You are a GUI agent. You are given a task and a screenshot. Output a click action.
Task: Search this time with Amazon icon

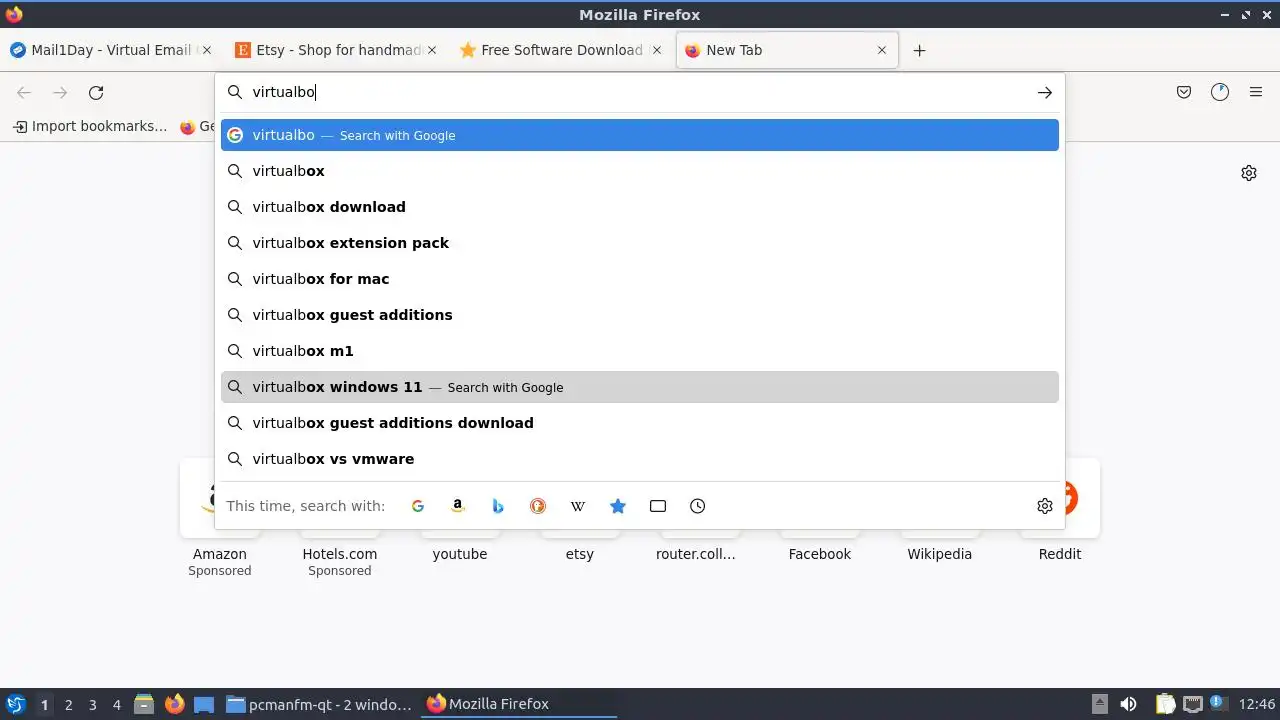click(x=458, y=506)
